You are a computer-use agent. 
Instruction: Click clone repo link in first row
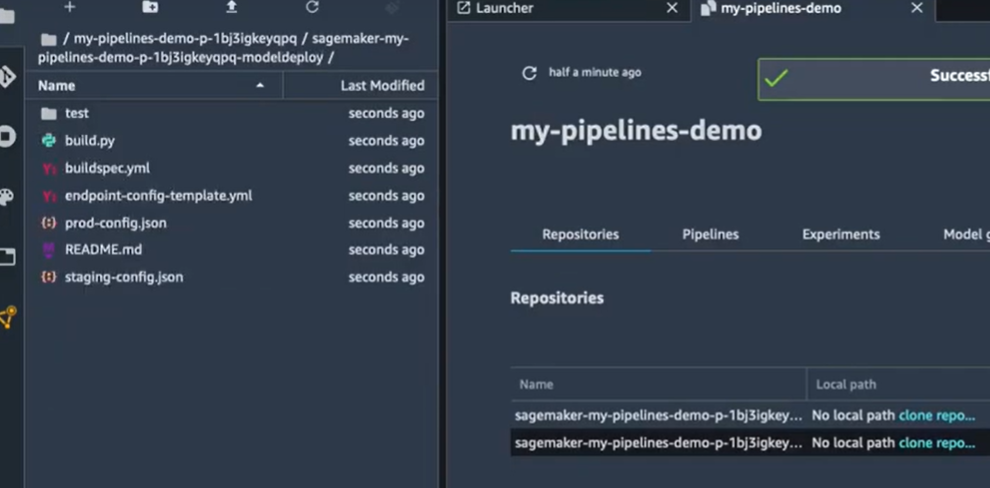(x=937, y=415)
